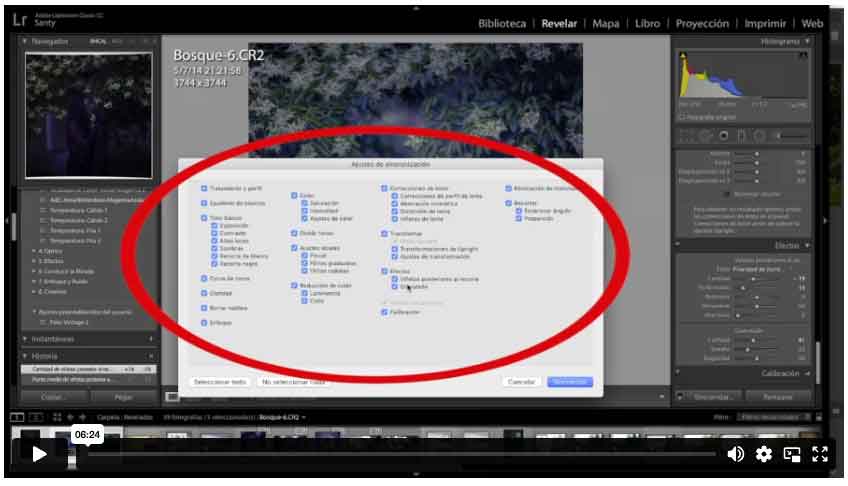Toggle Calibración checkbox in dialog
The image size is (848, 486).
pyautogui.click(x=384, y=312)
